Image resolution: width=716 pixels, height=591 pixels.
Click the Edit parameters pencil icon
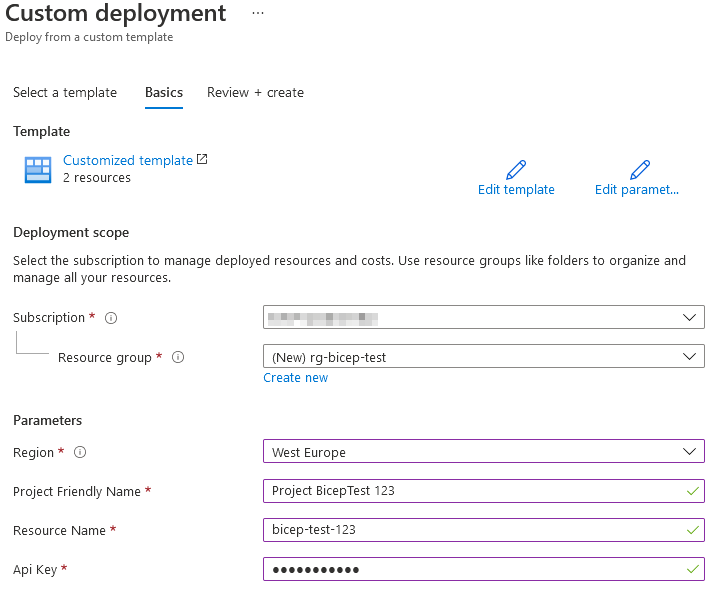click(640, 169)
